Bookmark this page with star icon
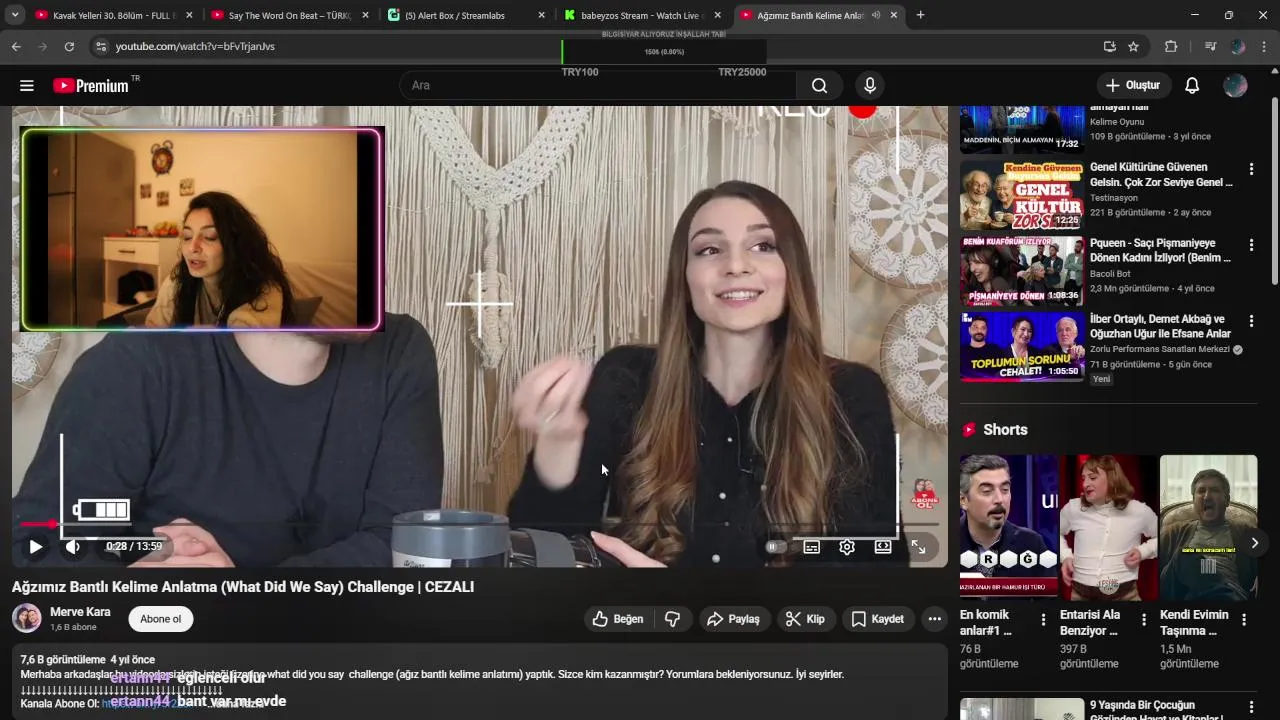This screenshot has height=720, width=1280. (1133, 46)
